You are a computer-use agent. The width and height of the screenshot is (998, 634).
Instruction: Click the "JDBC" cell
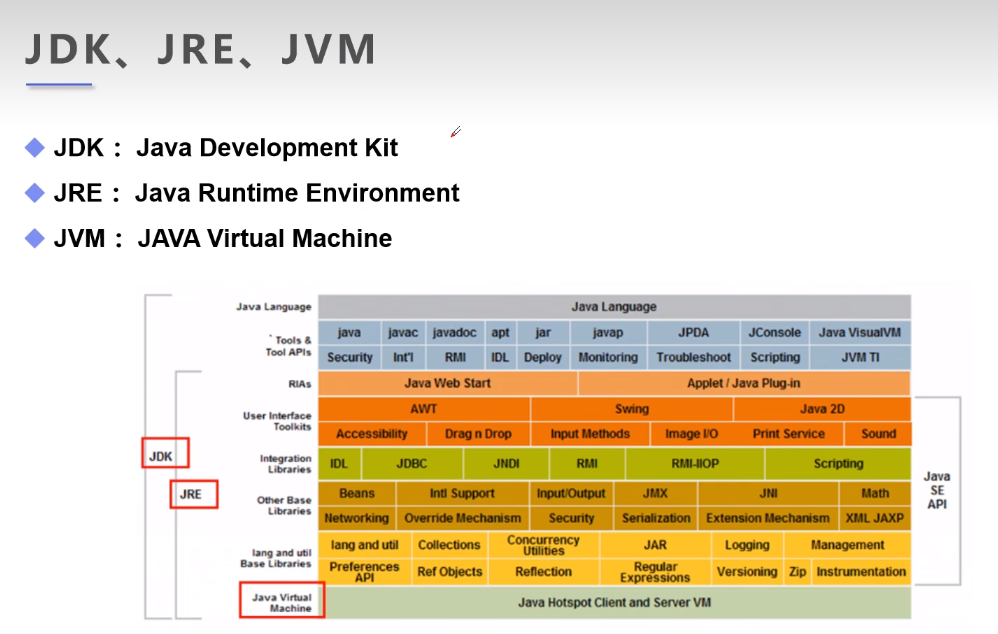(412, 463)
